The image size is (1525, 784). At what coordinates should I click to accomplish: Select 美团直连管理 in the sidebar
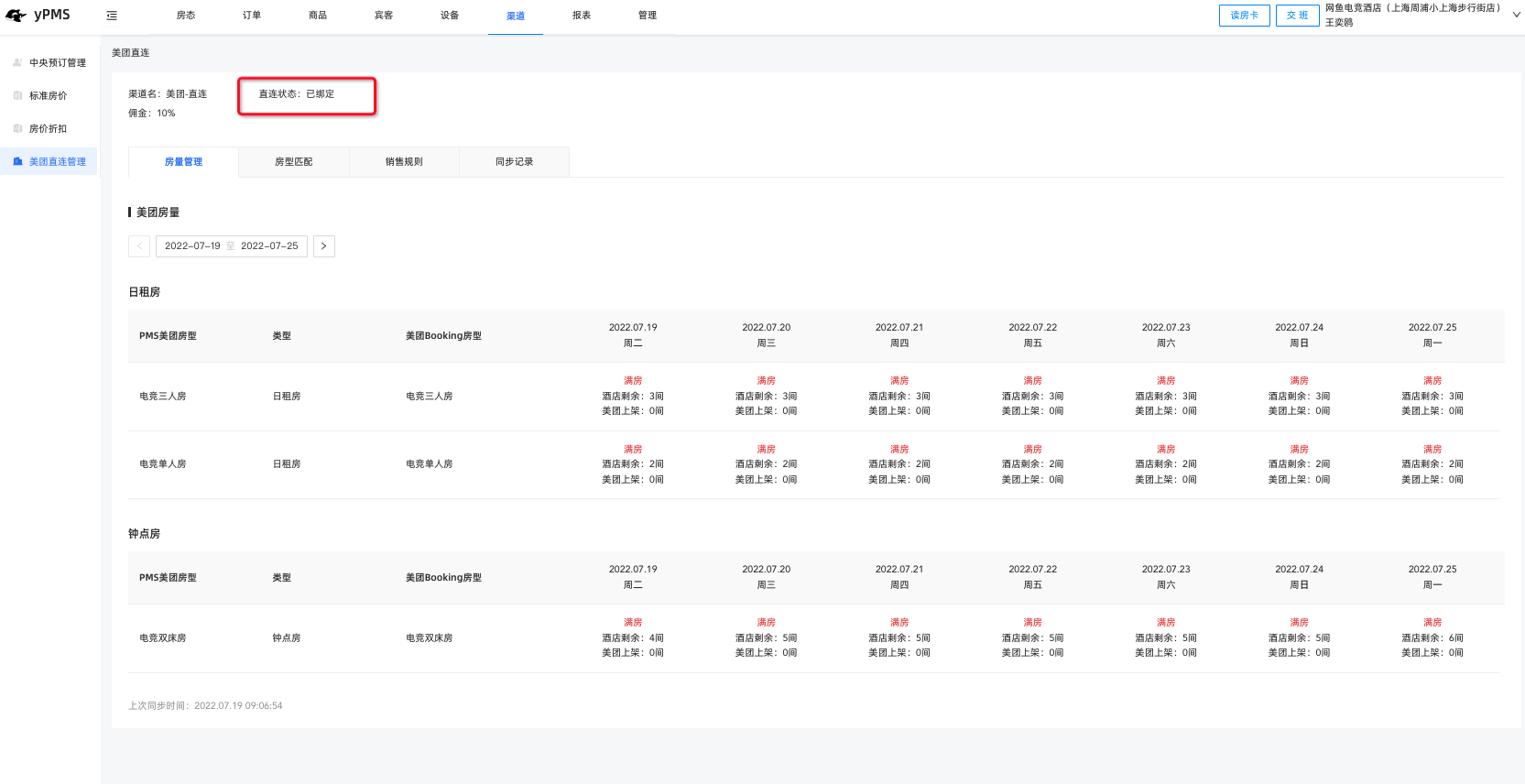(49, 161)
